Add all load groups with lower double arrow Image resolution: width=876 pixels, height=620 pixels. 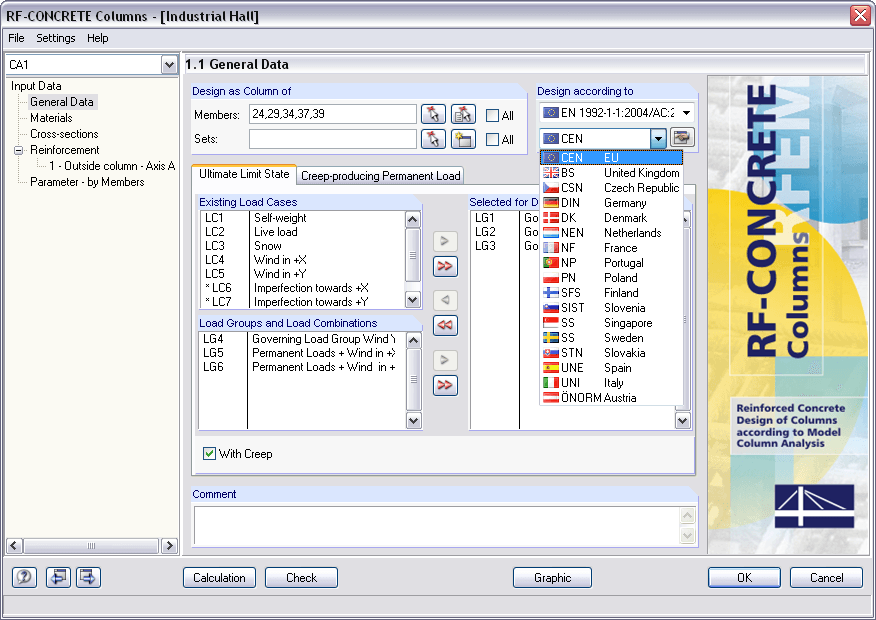coord(445,385)
